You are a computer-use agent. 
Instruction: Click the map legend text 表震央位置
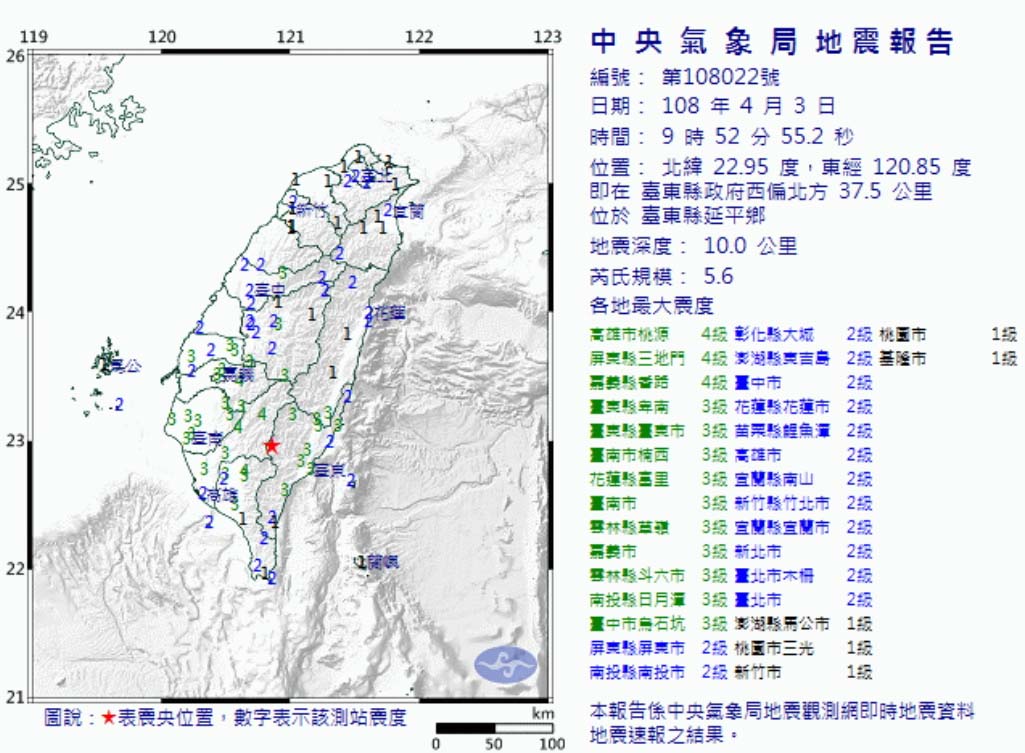coord(166,718)
